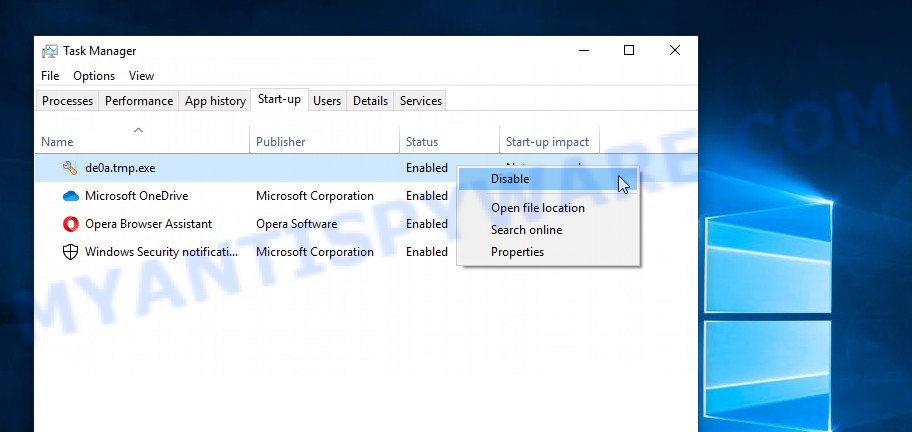
Task: Switch to the Users tab
Action: pos(327,101)
